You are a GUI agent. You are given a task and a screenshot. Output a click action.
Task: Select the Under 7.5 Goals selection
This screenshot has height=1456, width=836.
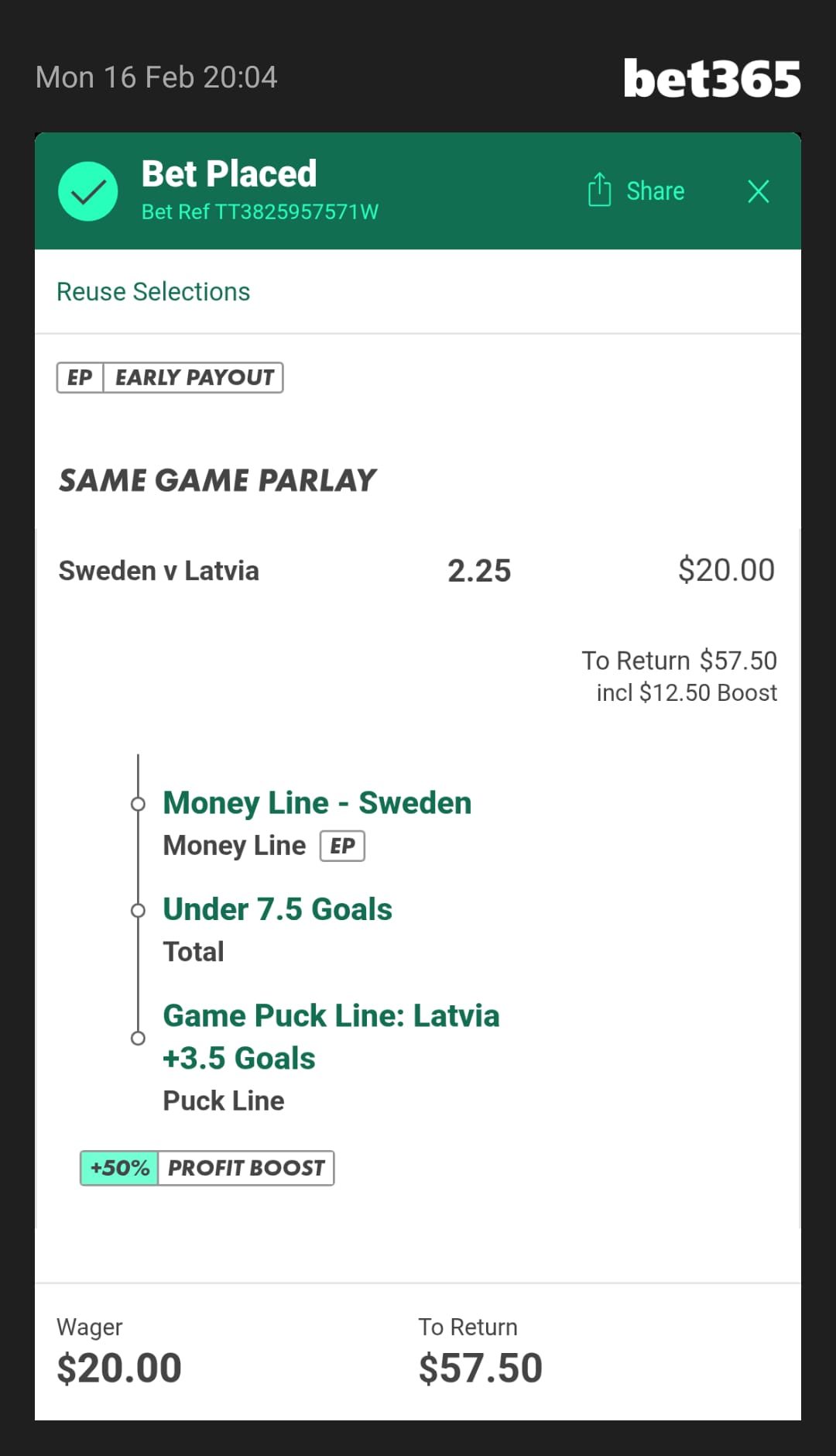(x=277, y=909)
